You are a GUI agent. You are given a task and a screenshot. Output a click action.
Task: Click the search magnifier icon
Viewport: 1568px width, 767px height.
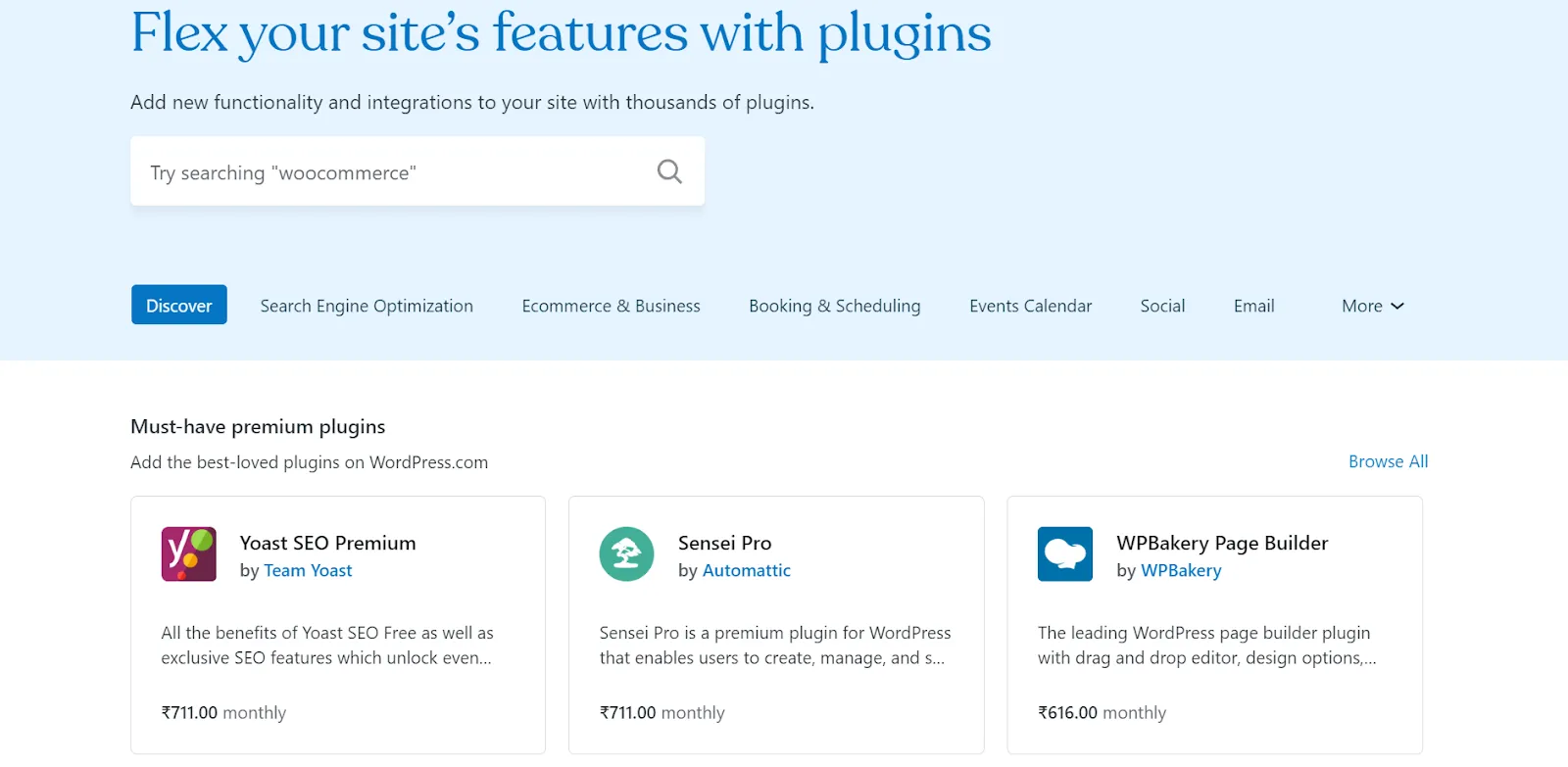coord(669,171)
